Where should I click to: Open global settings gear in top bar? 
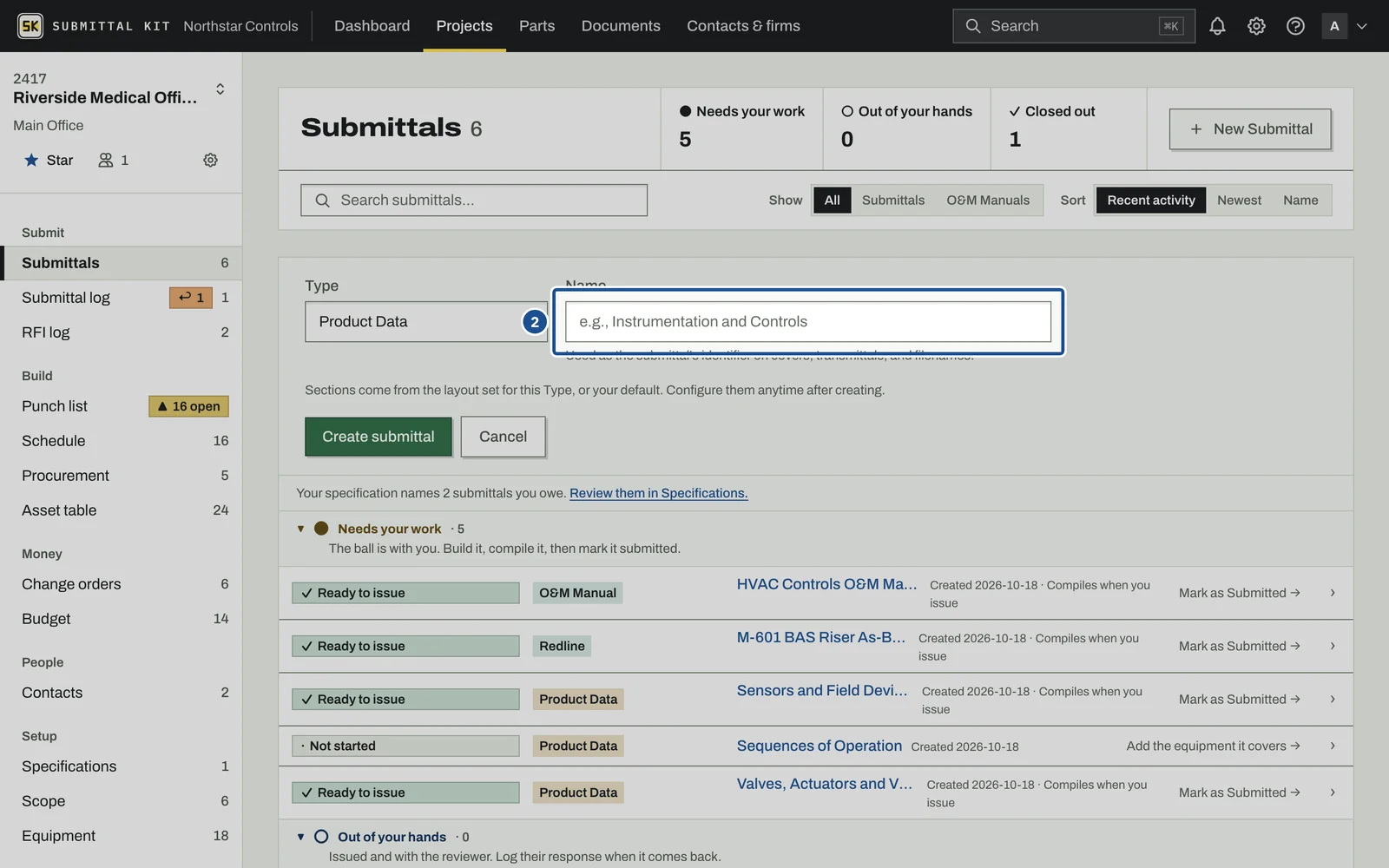click(1256, 26)
